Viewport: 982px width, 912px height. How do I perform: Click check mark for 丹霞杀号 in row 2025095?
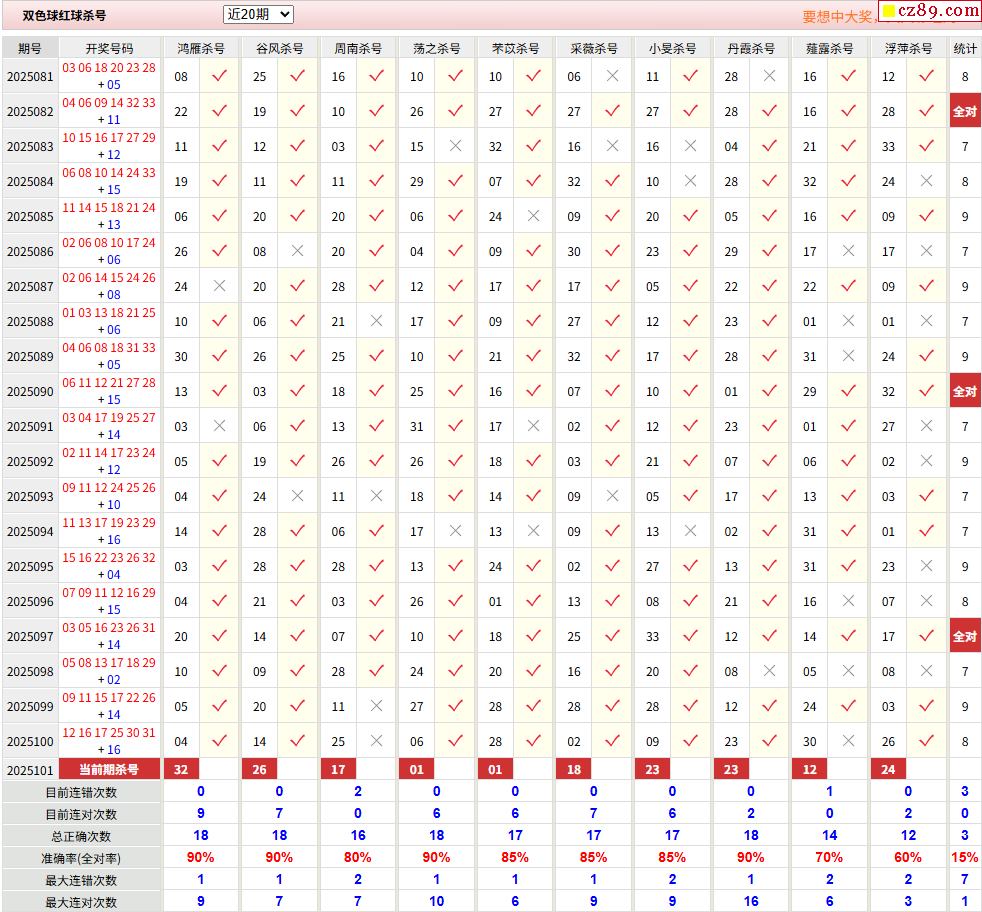(770, 566)
